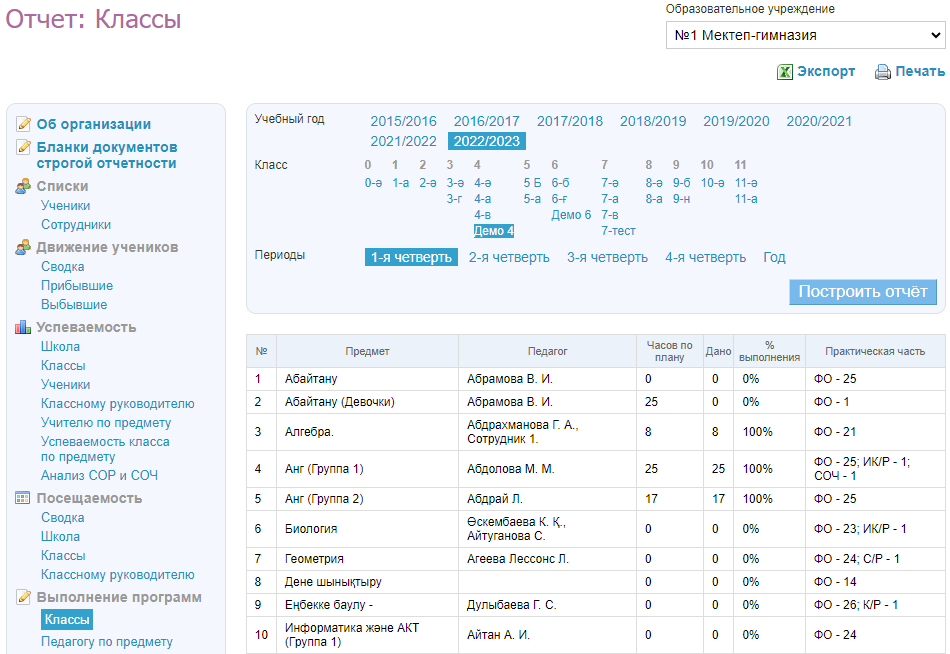Select the 2021/2022 school year

pyautogui.click(x=403, y=142)
